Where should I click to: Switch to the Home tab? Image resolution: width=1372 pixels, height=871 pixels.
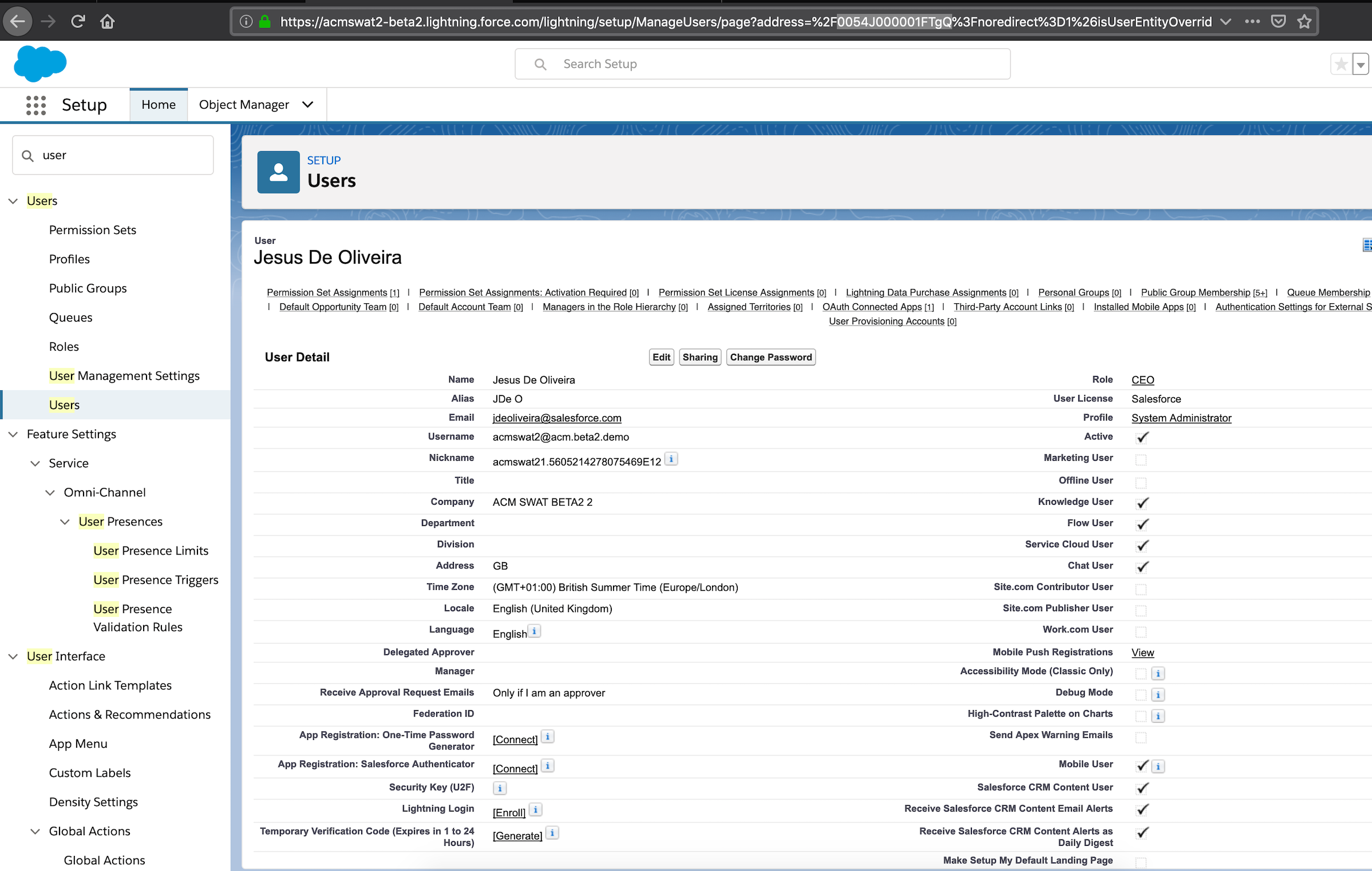point(159,105)
